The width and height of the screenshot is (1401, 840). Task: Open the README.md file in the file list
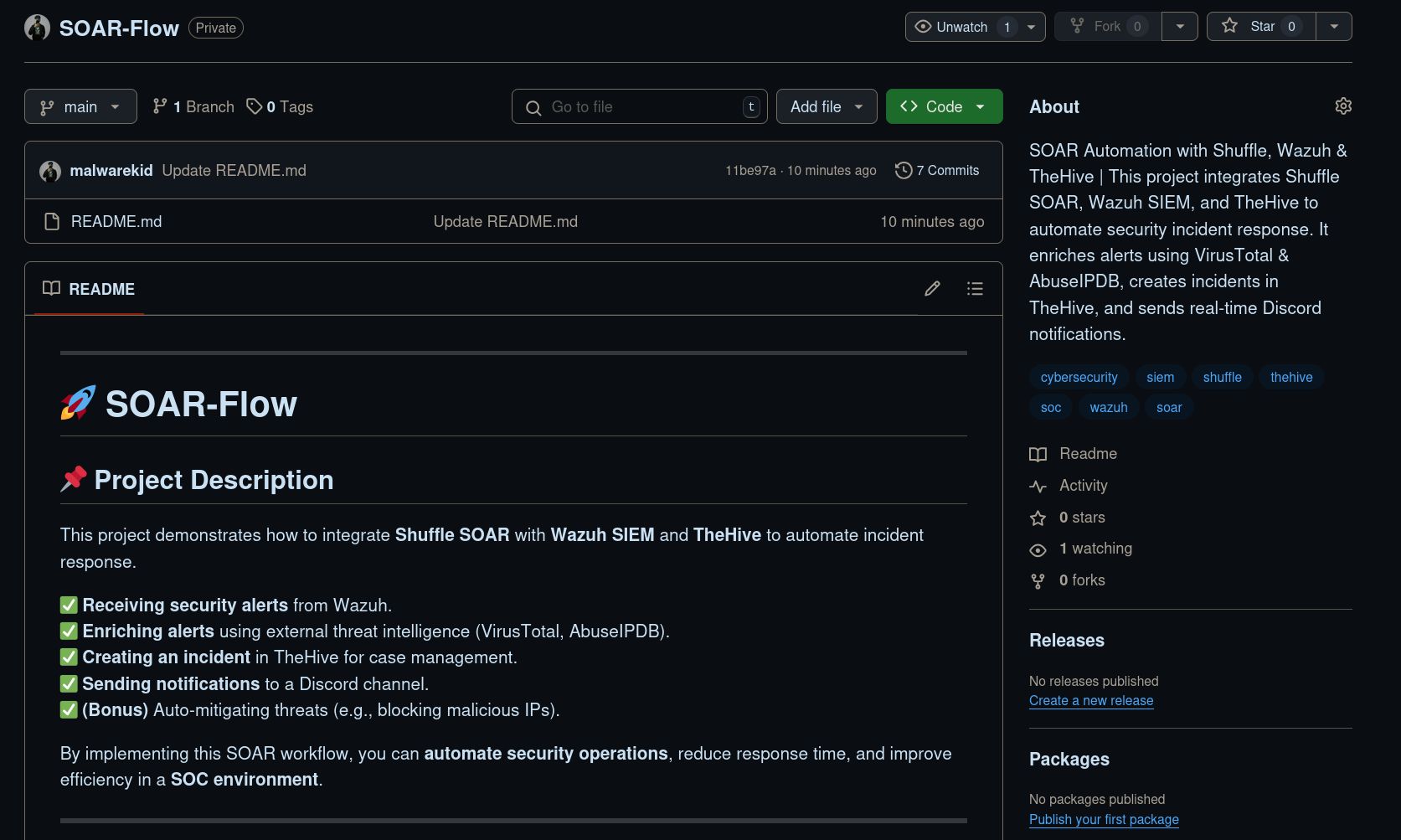pyautogui.click(x=116, y=221)
